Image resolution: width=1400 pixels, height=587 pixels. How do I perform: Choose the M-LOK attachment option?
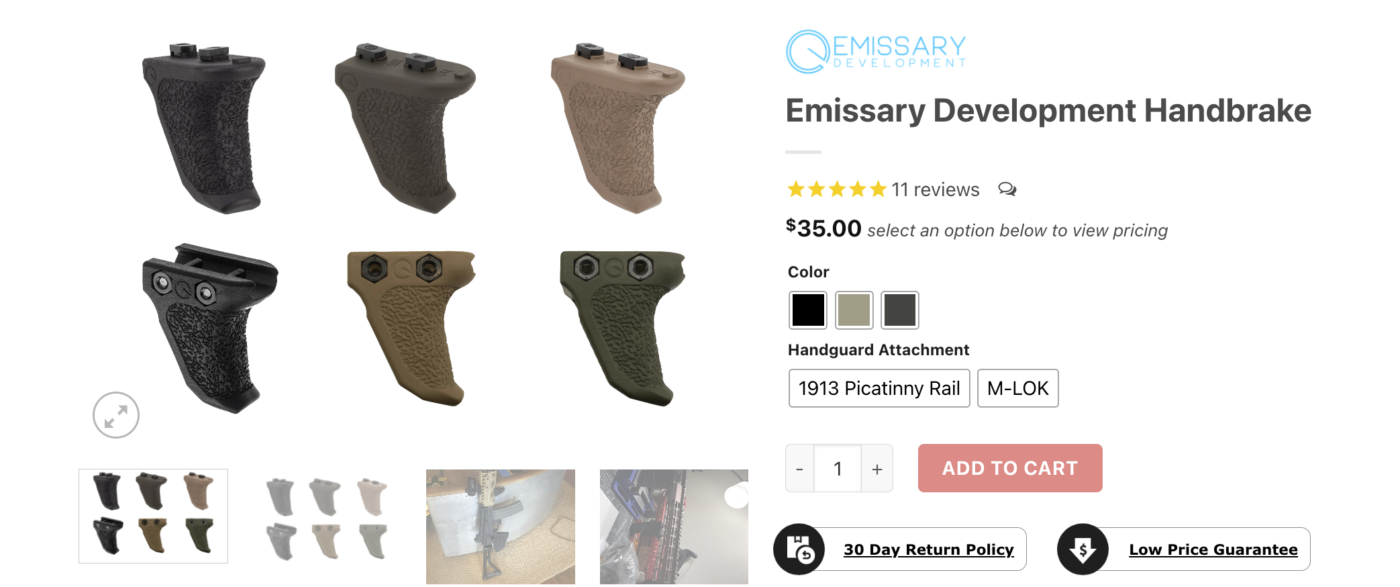pyautogui.click(x=1018, y=388)
